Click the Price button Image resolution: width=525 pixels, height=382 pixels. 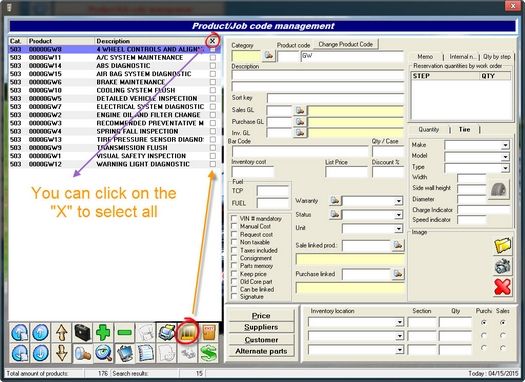pos(261,316)
